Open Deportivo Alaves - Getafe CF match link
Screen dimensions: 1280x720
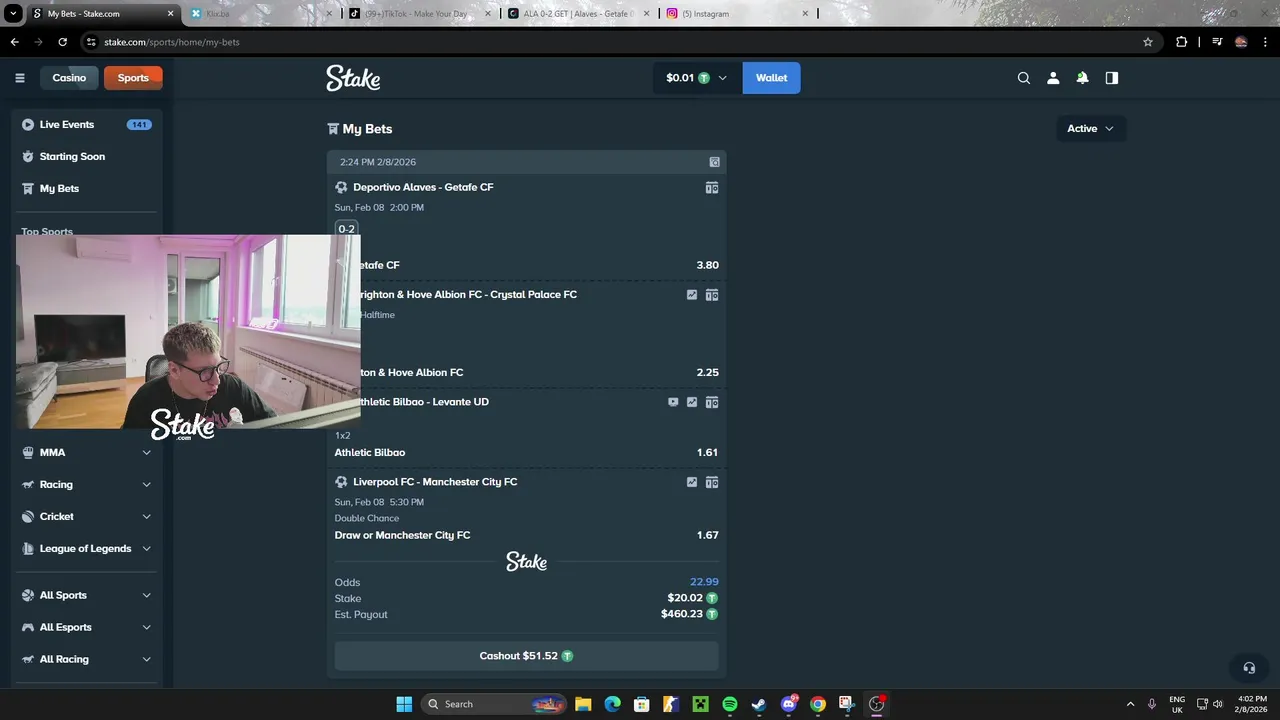(423, 187)
